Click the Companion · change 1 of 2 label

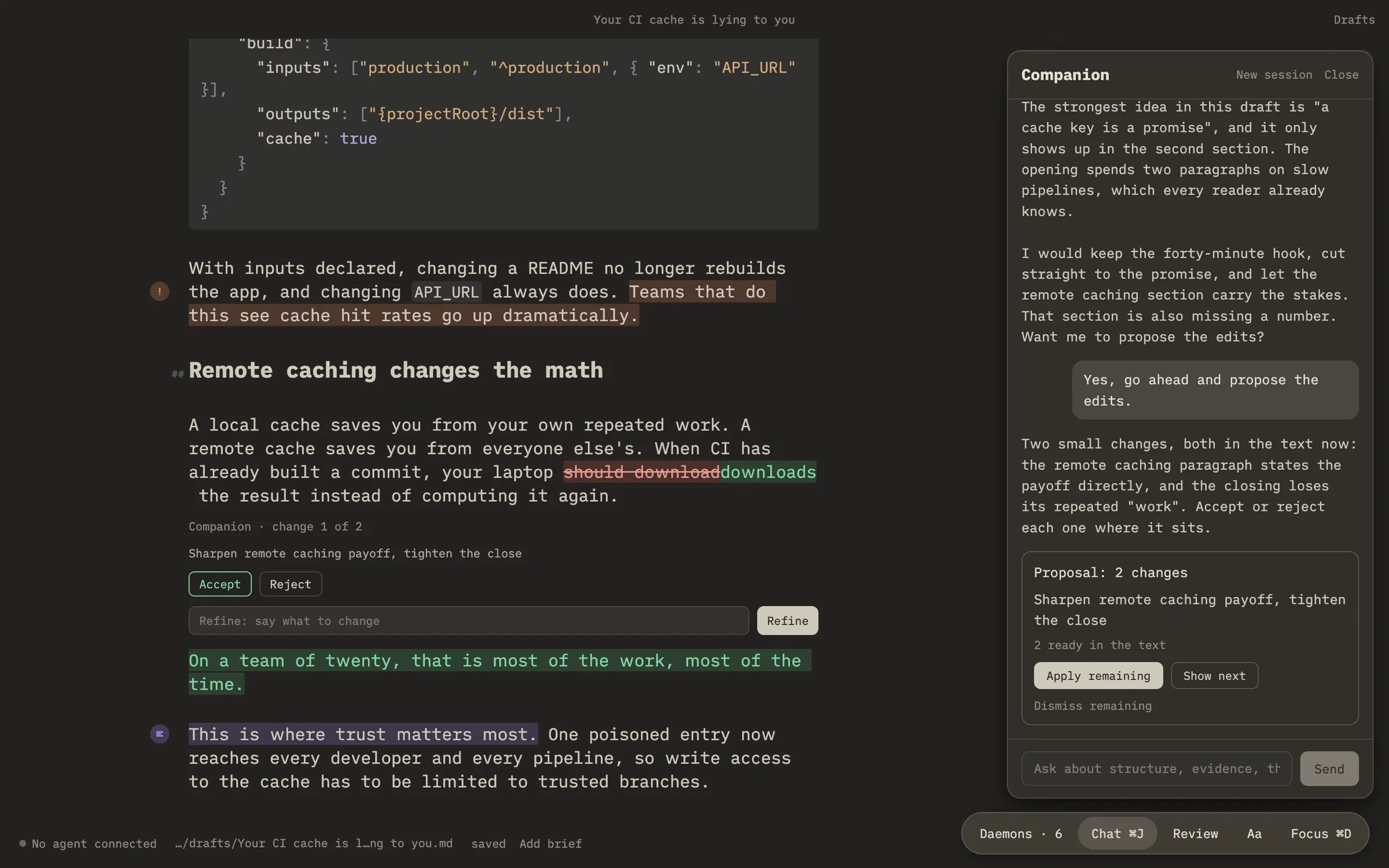[275, 526]
